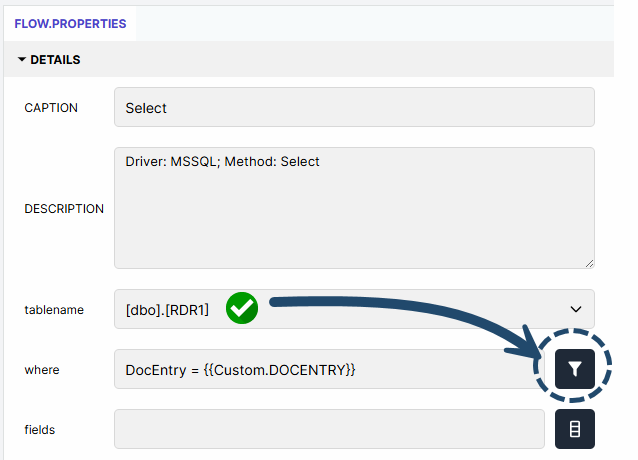This screenshot has height=460, width=638.
Task: Click into the DESCRIPTION text area
Action: click(x=354, y=208)
